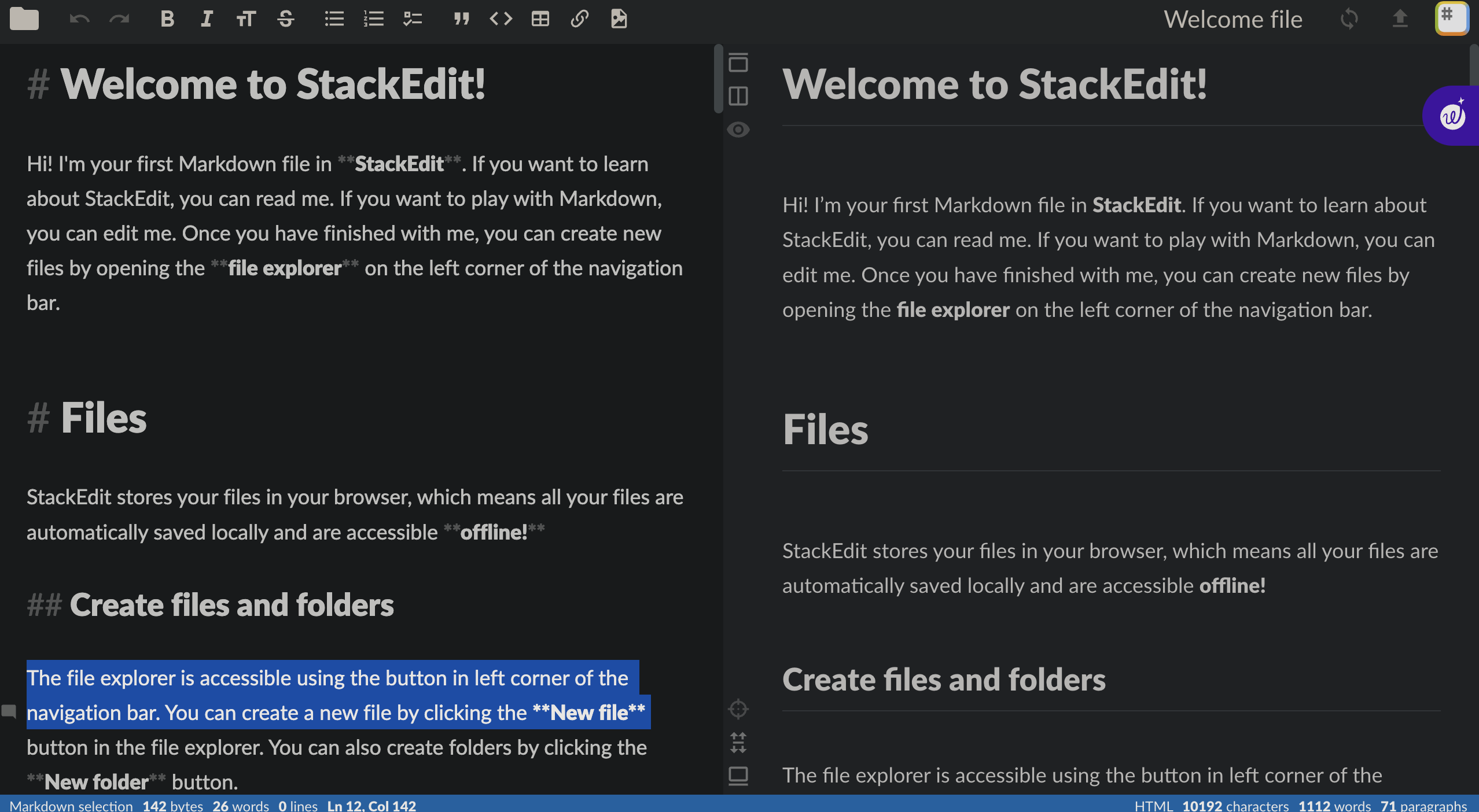Apply italic formatting

tap(207, 19)
